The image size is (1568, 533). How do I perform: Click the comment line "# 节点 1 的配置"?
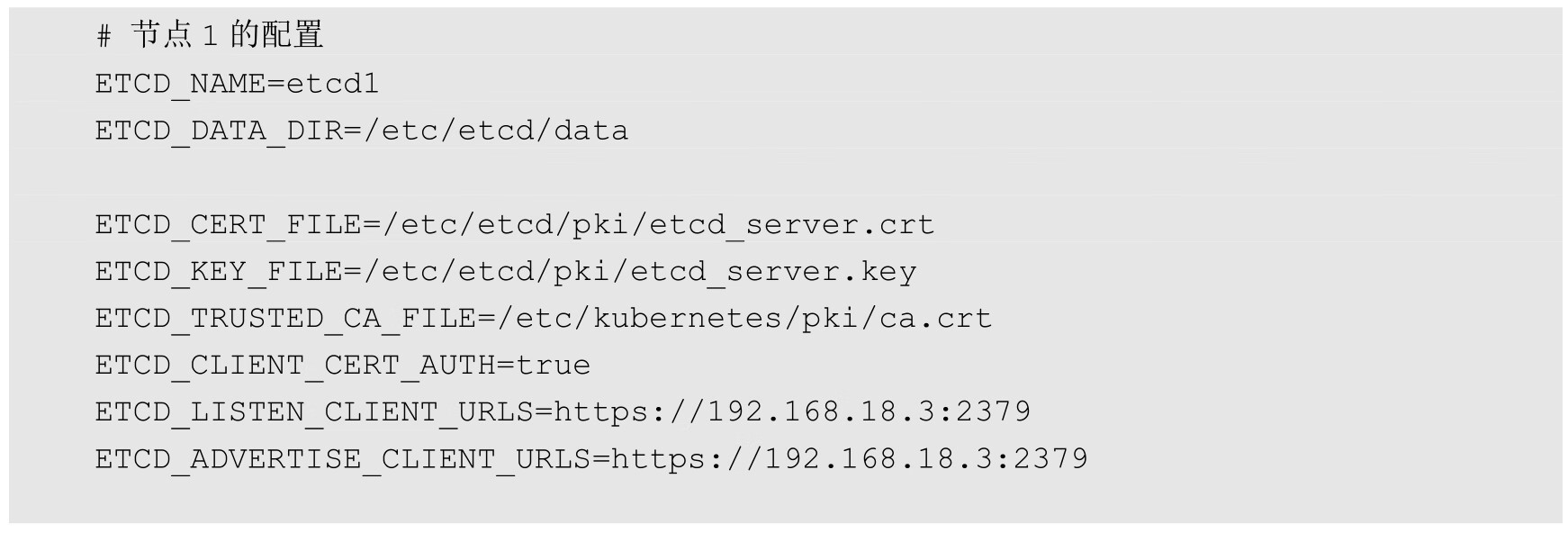209,36
